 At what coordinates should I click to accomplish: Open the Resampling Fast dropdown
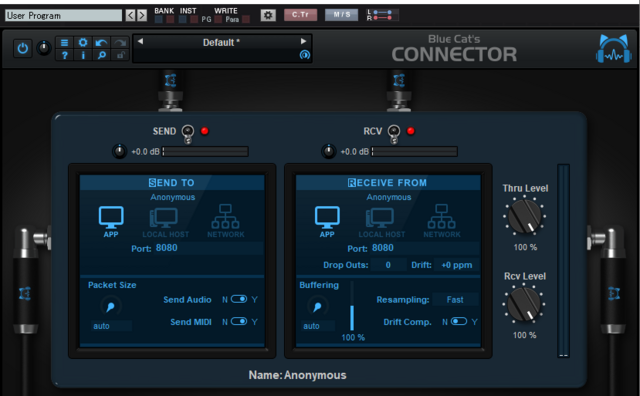(455, 300)
